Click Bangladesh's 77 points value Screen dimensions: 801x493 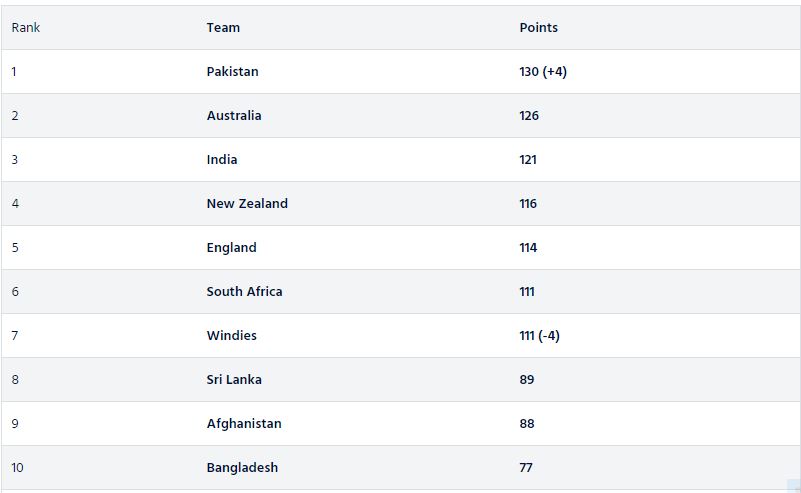point(526,468)
